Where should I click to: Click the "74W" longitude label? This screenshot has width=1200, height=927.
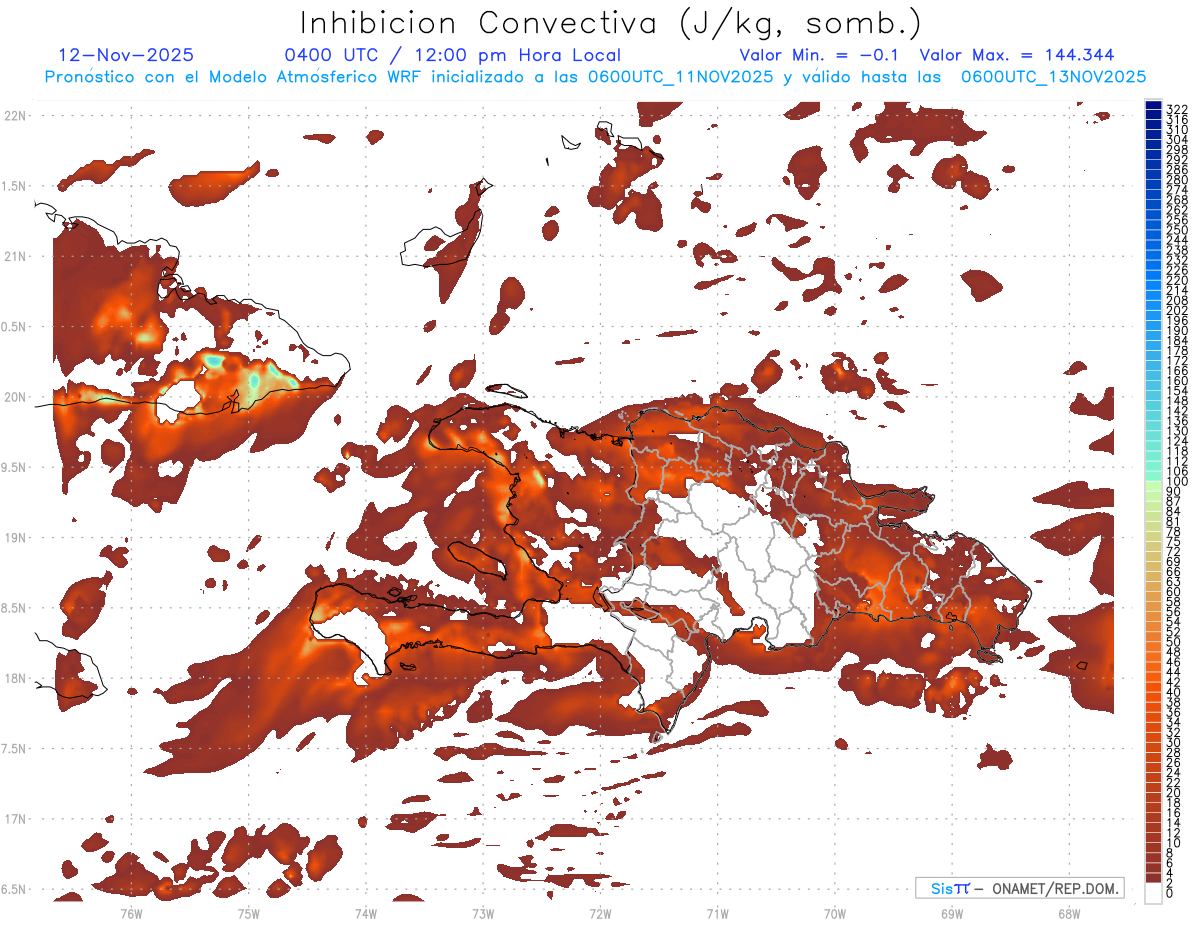365,913
